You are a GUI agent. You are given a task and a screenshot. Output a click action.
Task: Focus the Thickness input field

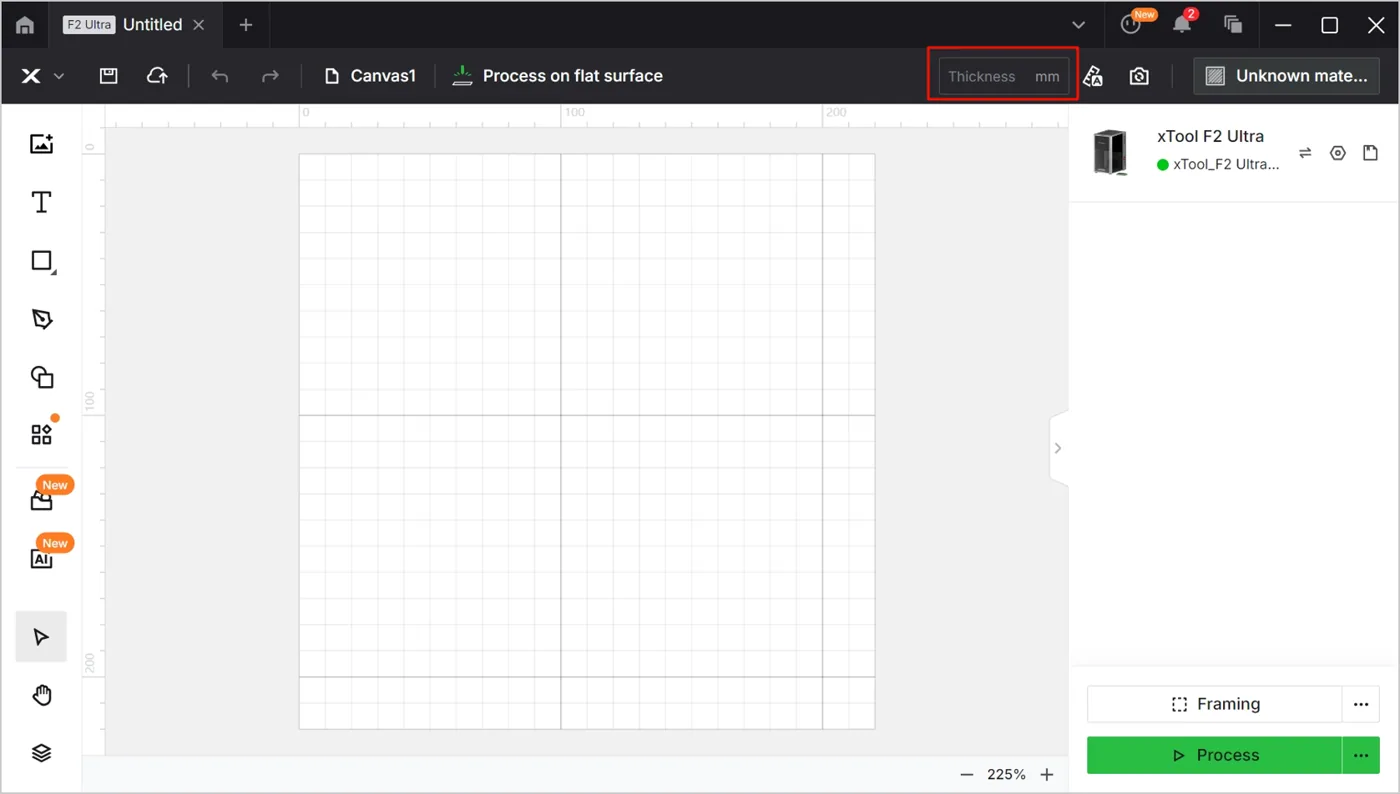pyautogui.click(x=1003, y=76)
